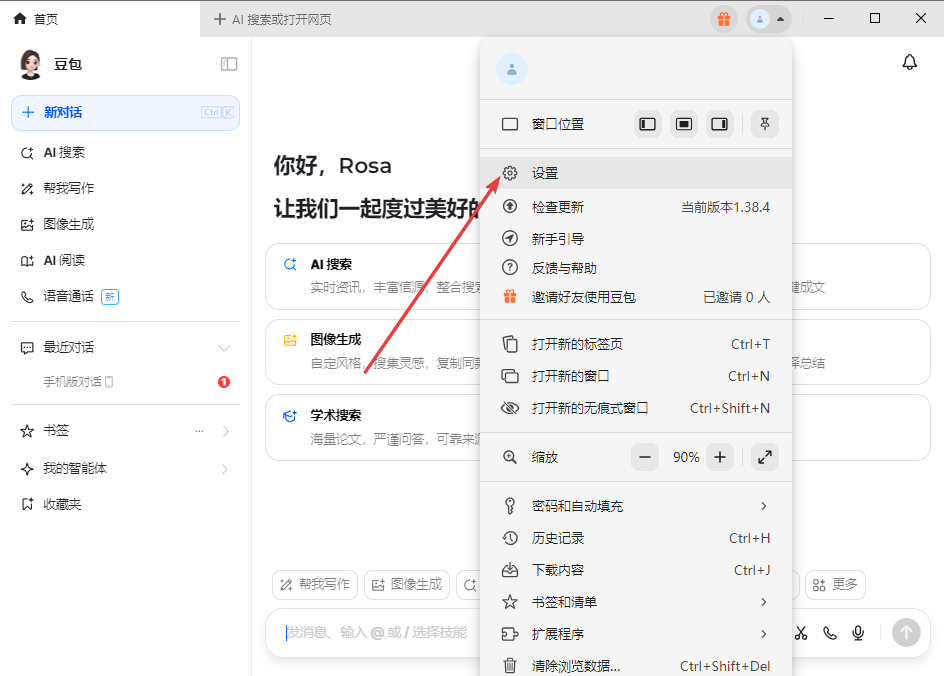Viewport: 944px width, 676px height.
Task: Pin the window on top
Action: click(x=765, y=124)
